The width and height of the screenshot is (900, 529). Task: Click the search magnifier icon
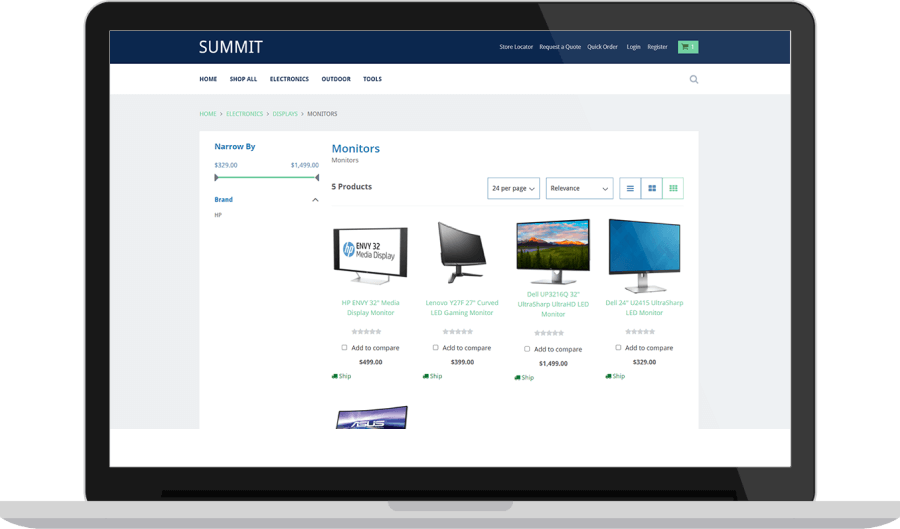694,79
